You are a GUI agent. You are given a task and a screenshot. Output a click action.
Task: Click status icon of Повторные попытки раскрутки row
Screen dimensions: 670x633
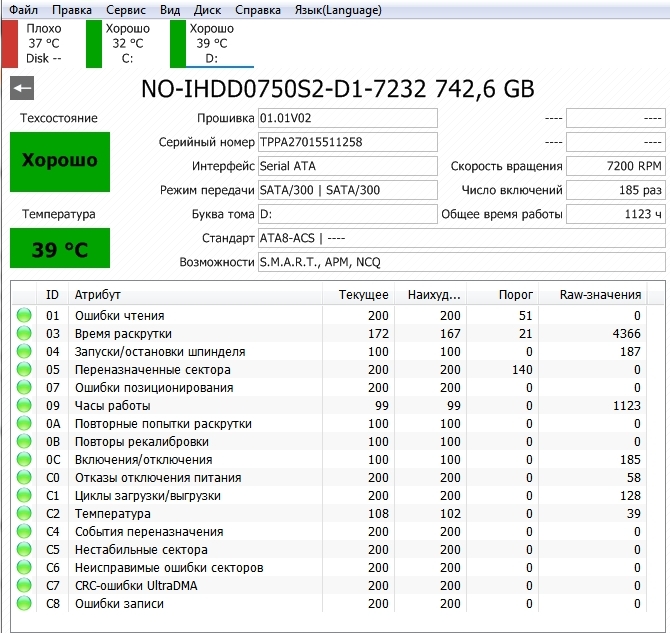coord(24,423)
